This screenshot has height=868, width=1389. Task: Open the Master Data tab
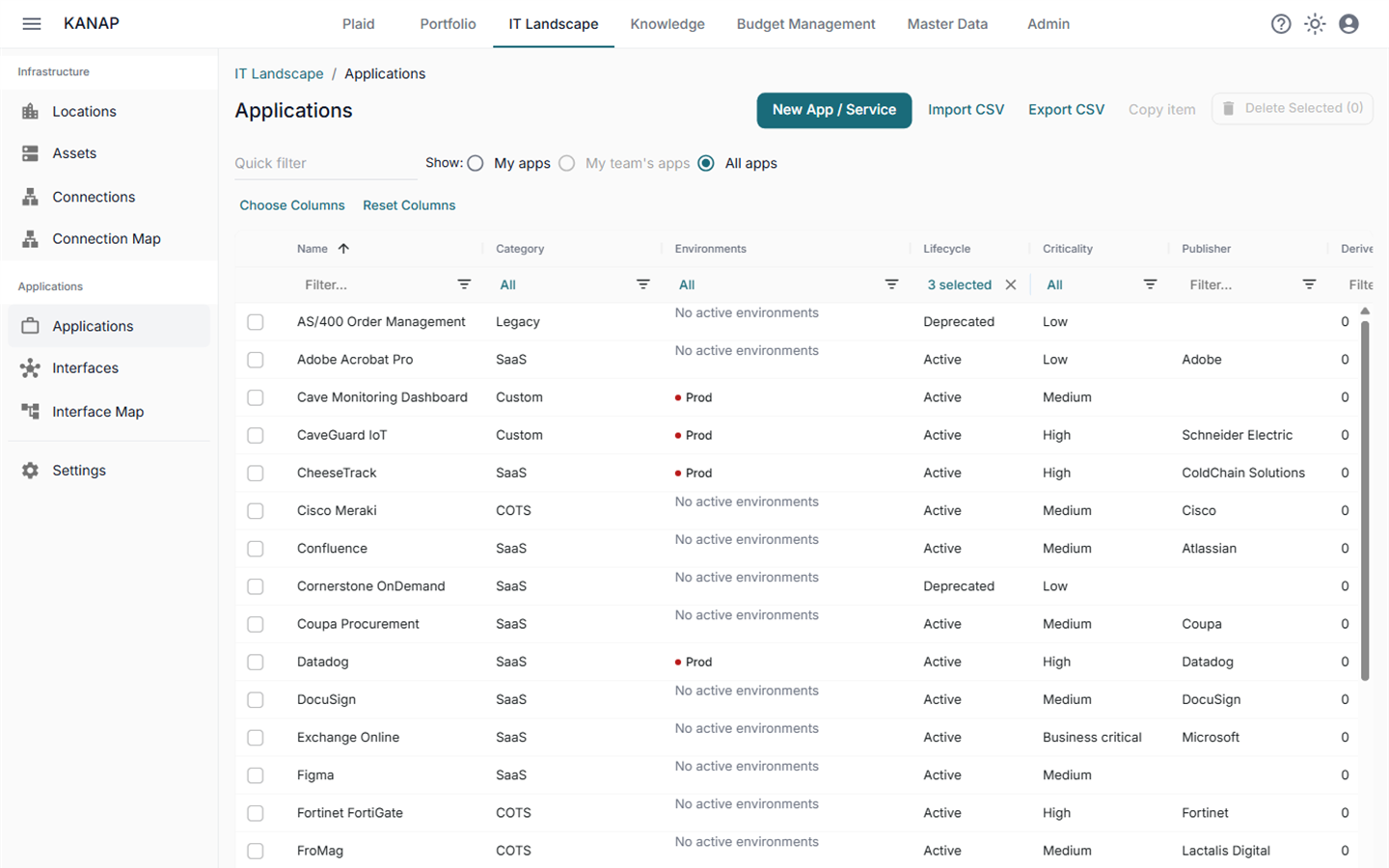coord(947,24)
